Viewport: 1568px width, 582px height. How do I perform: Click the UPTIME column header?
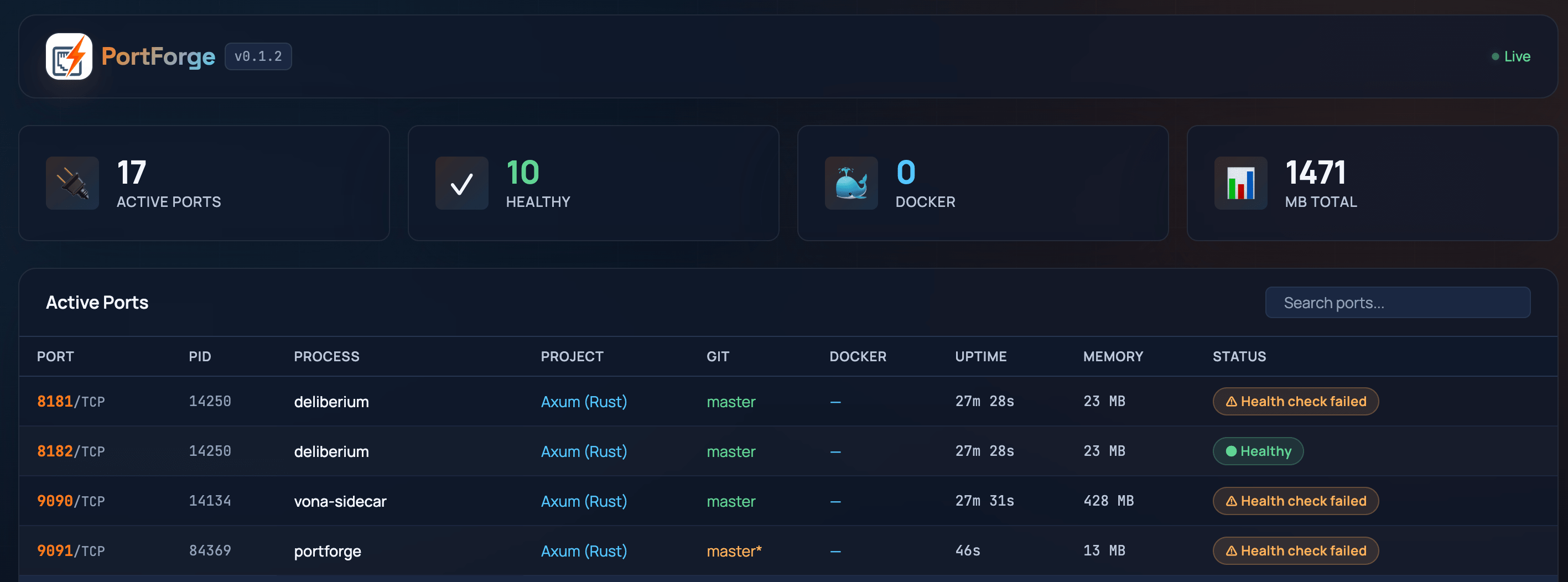tap(980, 356)
